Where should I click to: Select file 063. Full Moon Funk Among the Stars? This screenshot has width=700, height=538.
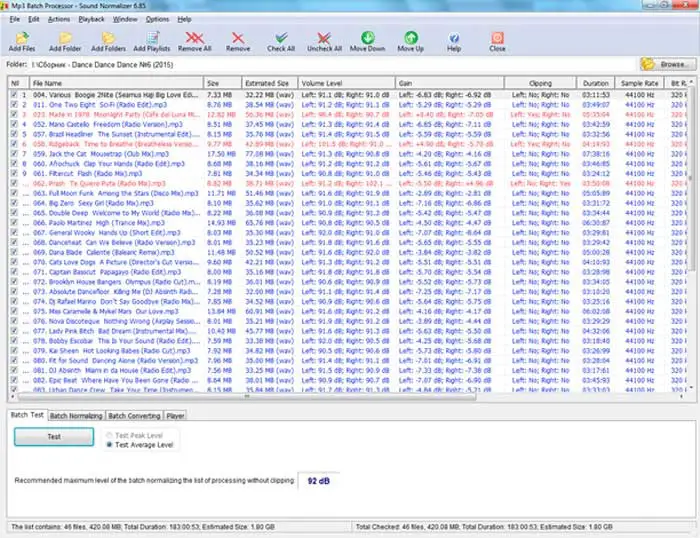point(115,193)
